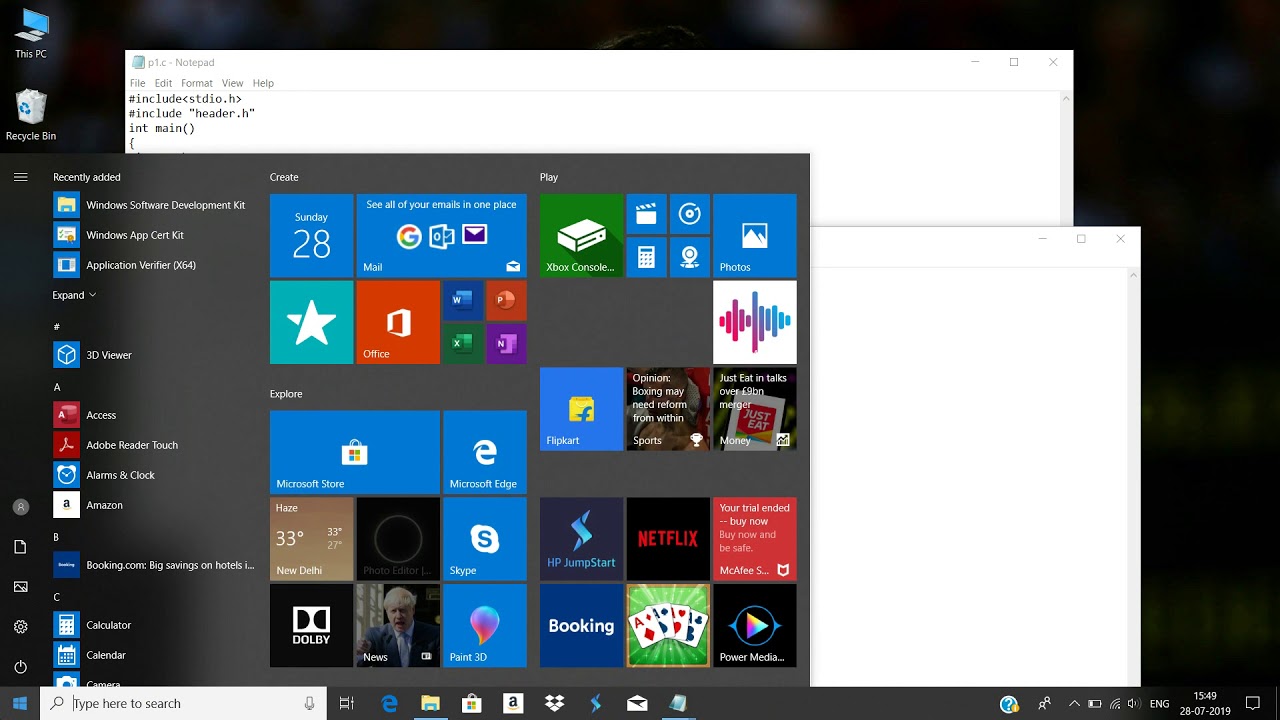Viewport: 1280px width, 720px height.
Task: Open Windows Software Development Kit folder
Action: pyautogui.click(x=155, y=205)
